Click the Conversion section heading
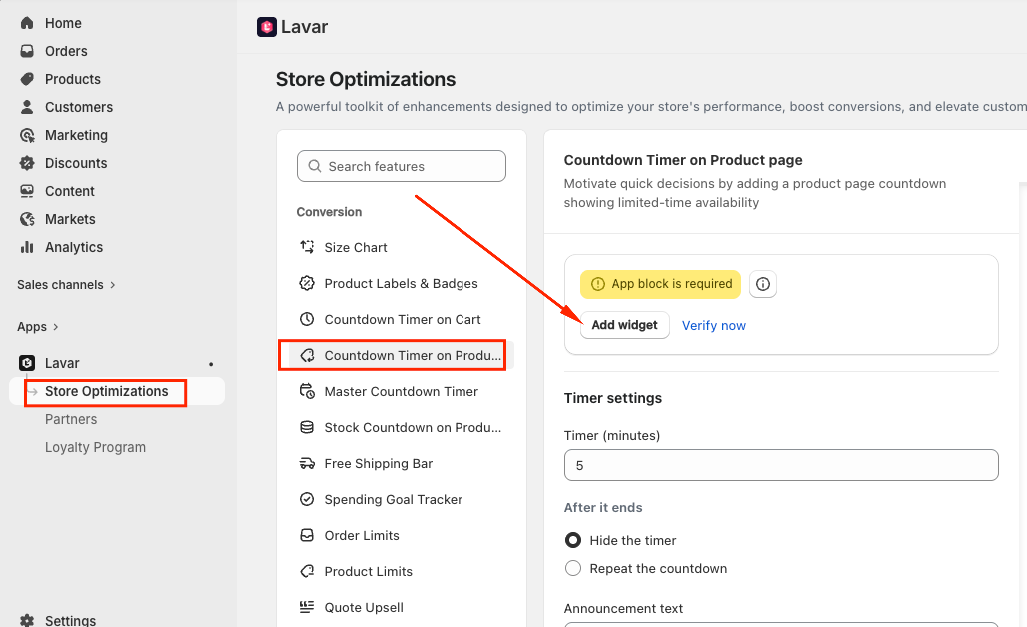 329,212
